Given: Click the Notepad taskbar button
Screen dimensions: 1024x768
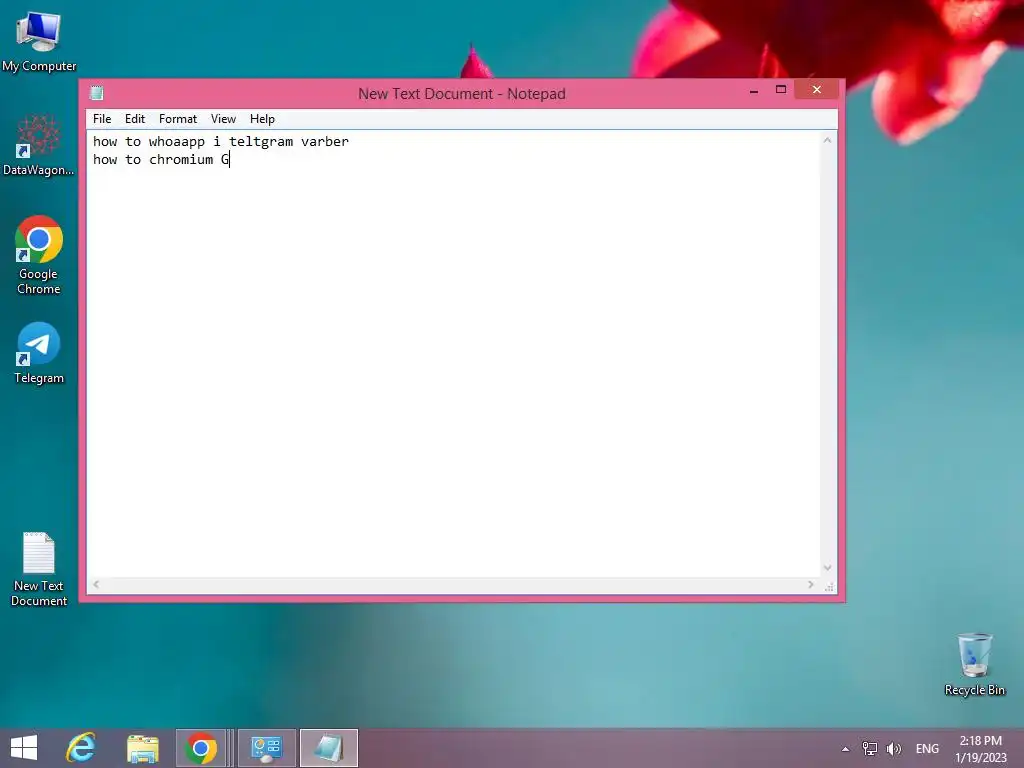Looking at the screenshot, I should tap(328, 748).
